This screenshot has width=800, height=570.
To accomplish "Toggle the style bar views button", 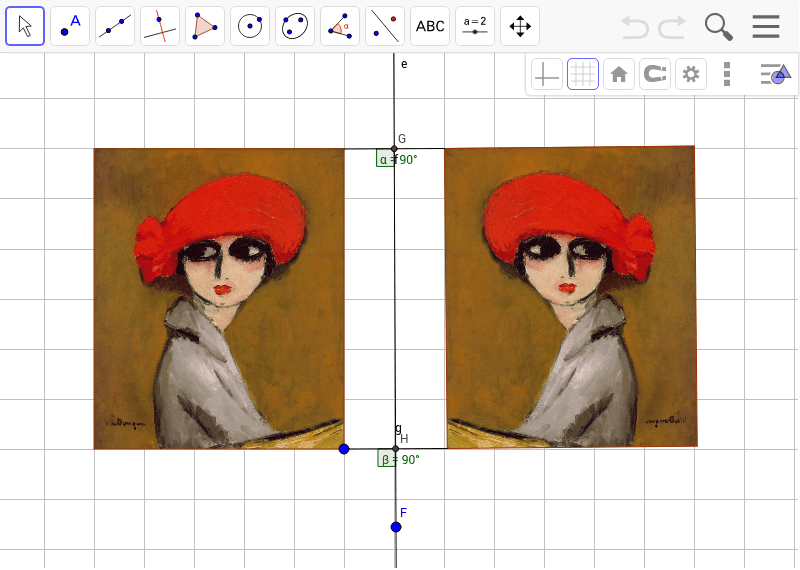I will pos(776,75).
